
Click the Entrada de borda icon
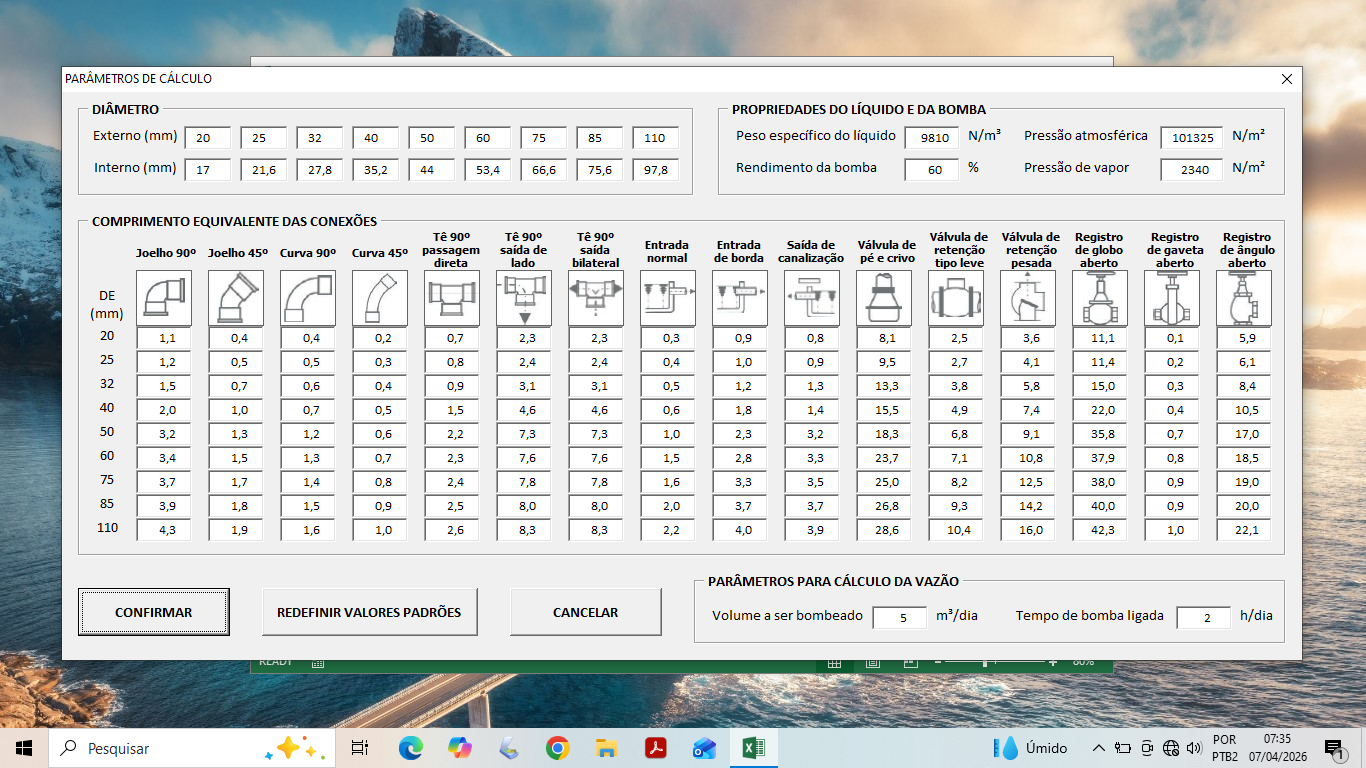[x=740, y=298]
